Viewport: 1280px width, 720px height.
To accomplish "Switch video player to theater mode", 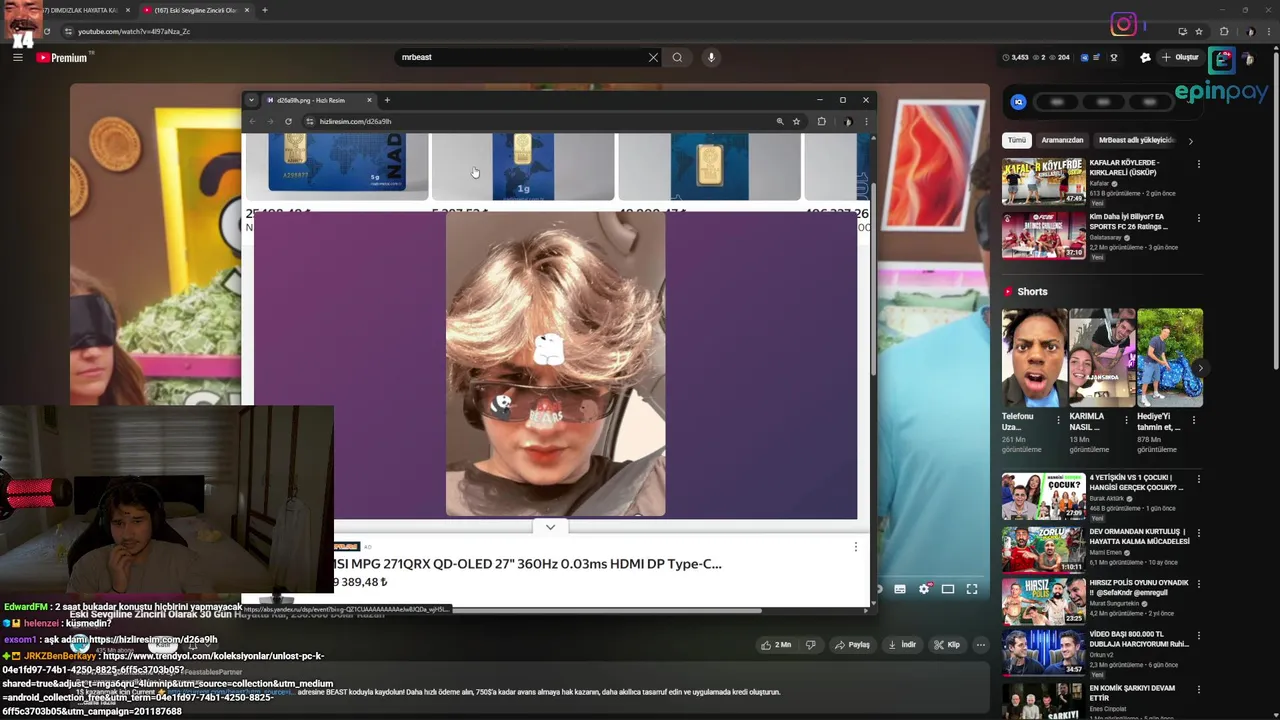I will (948, 589).
